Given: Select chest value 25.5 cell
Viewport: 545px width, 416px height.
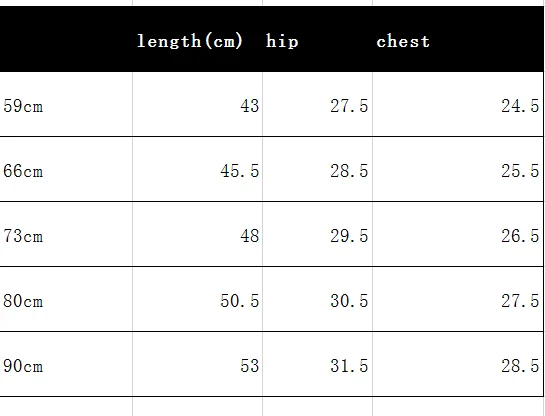Looking at the screenshot, I should coord(458,169).
